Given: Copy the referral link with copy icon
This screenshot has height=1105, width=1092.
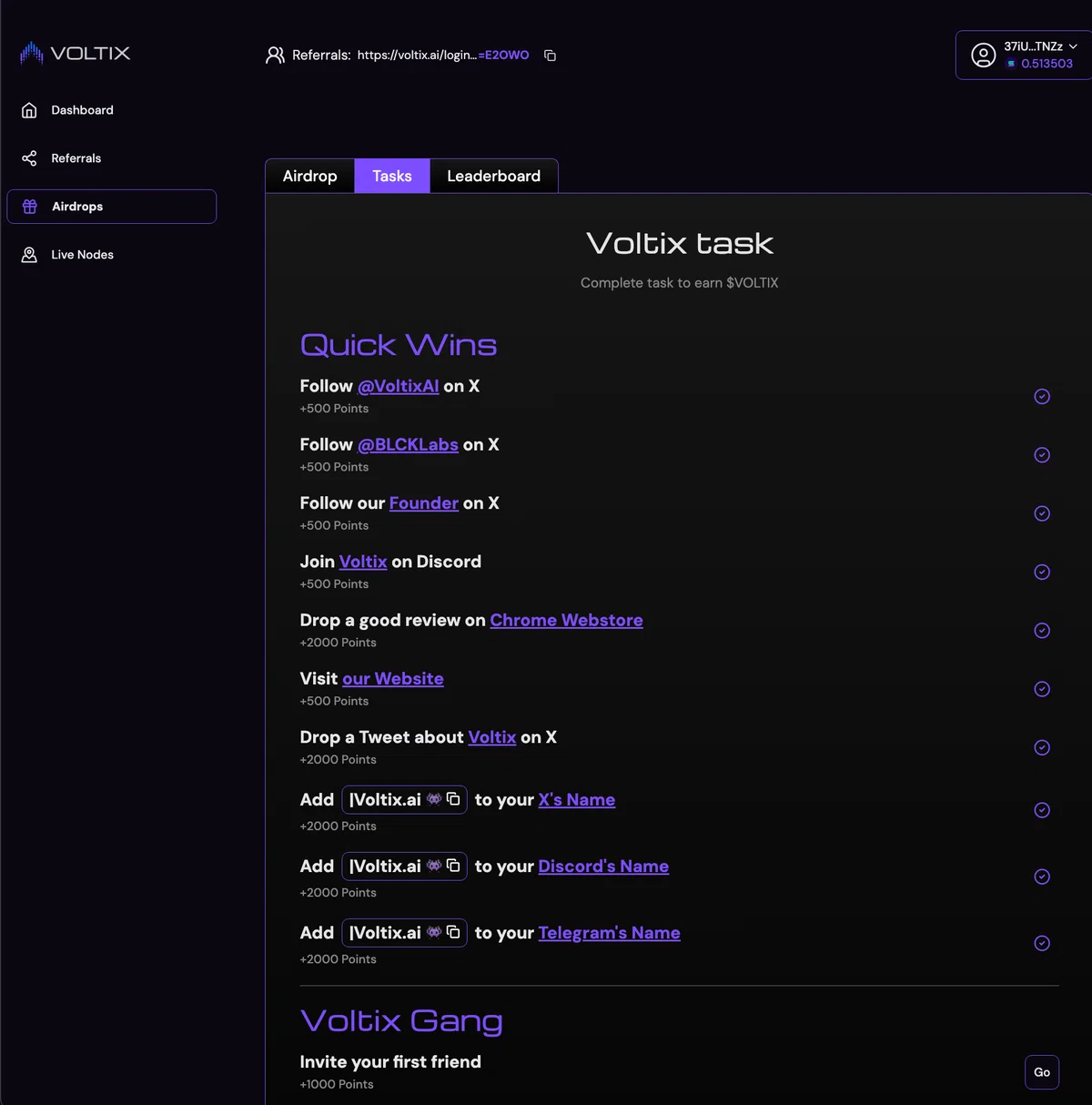Looking at the screenshot, I should [550, 56].
